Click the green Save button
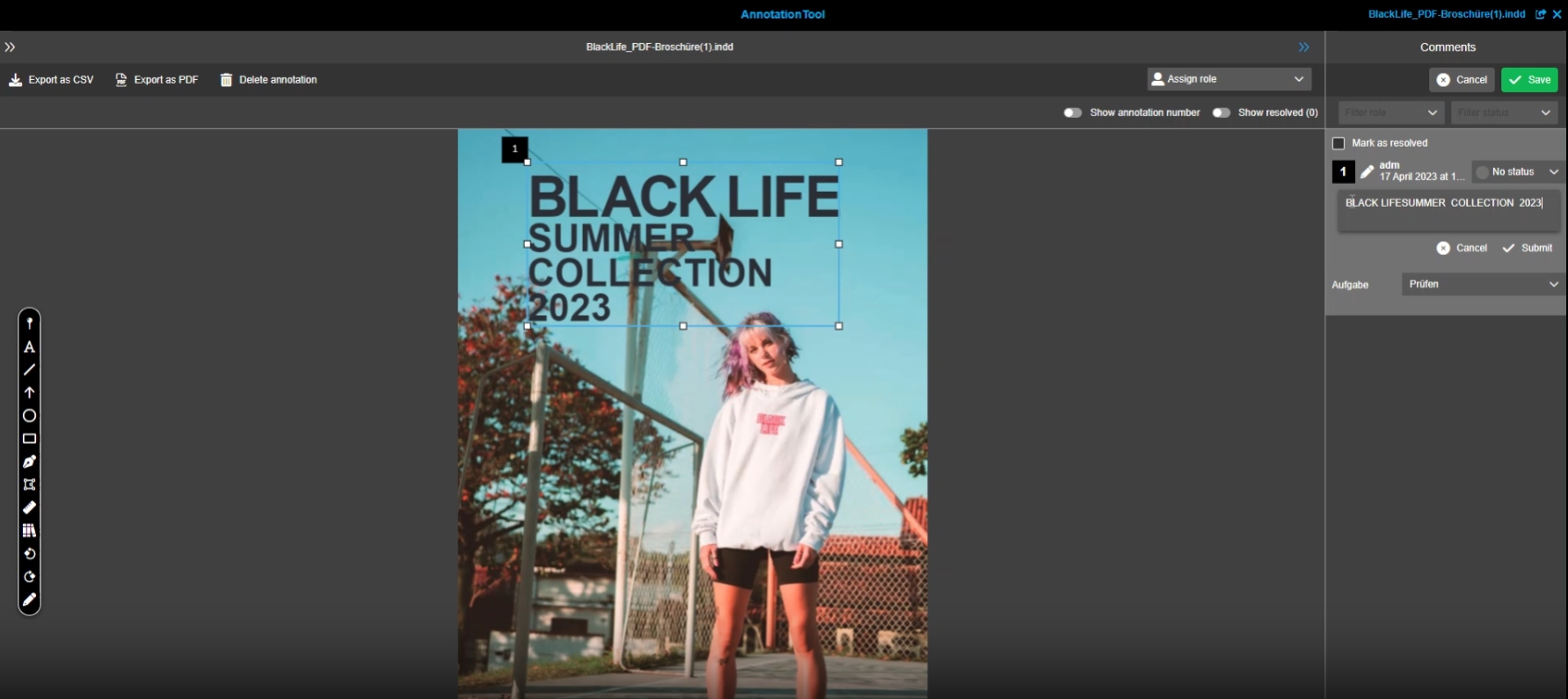 [x=1528, y=80]
